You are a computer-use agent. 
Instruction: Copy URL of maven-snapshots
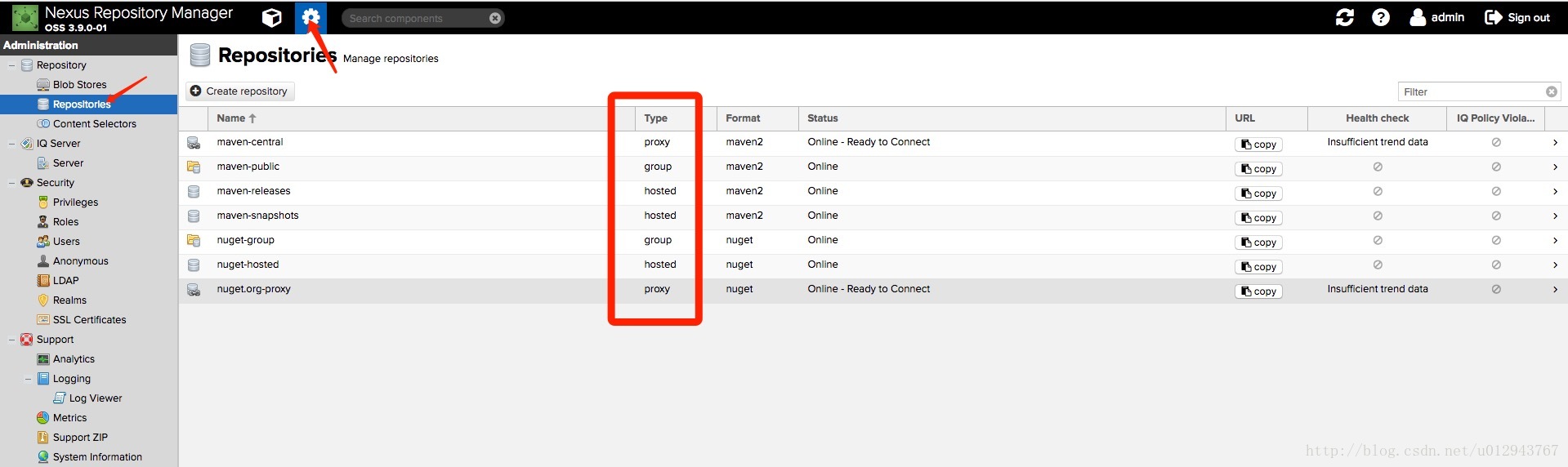coord(1258,218)
